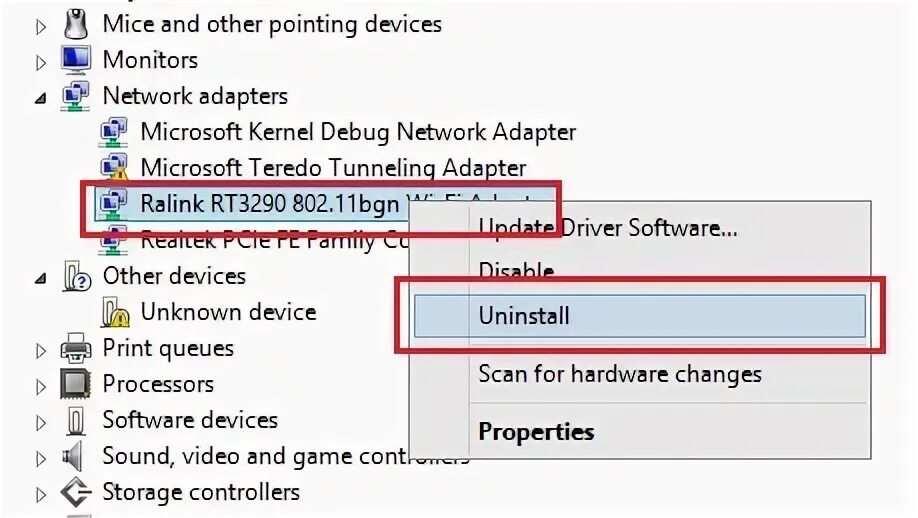Click the Network adapters category icon
The image size is (918, 518).
tap(76, 95)
